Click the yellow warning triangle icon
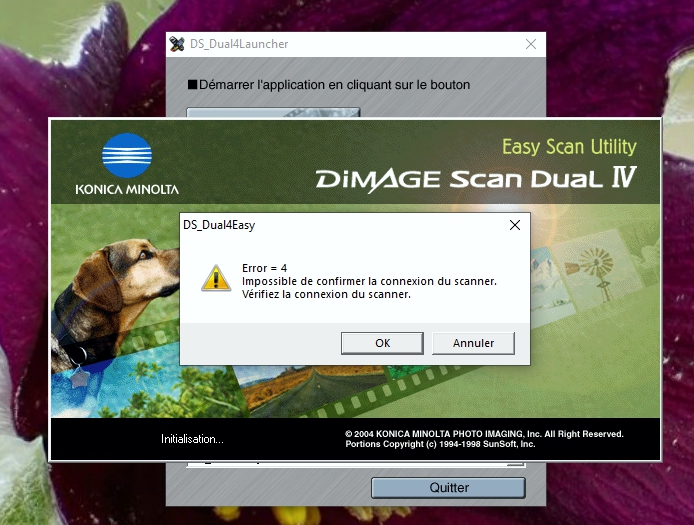Image resolution: width=694 pixels, height=525 pixels. pos(216,278)
